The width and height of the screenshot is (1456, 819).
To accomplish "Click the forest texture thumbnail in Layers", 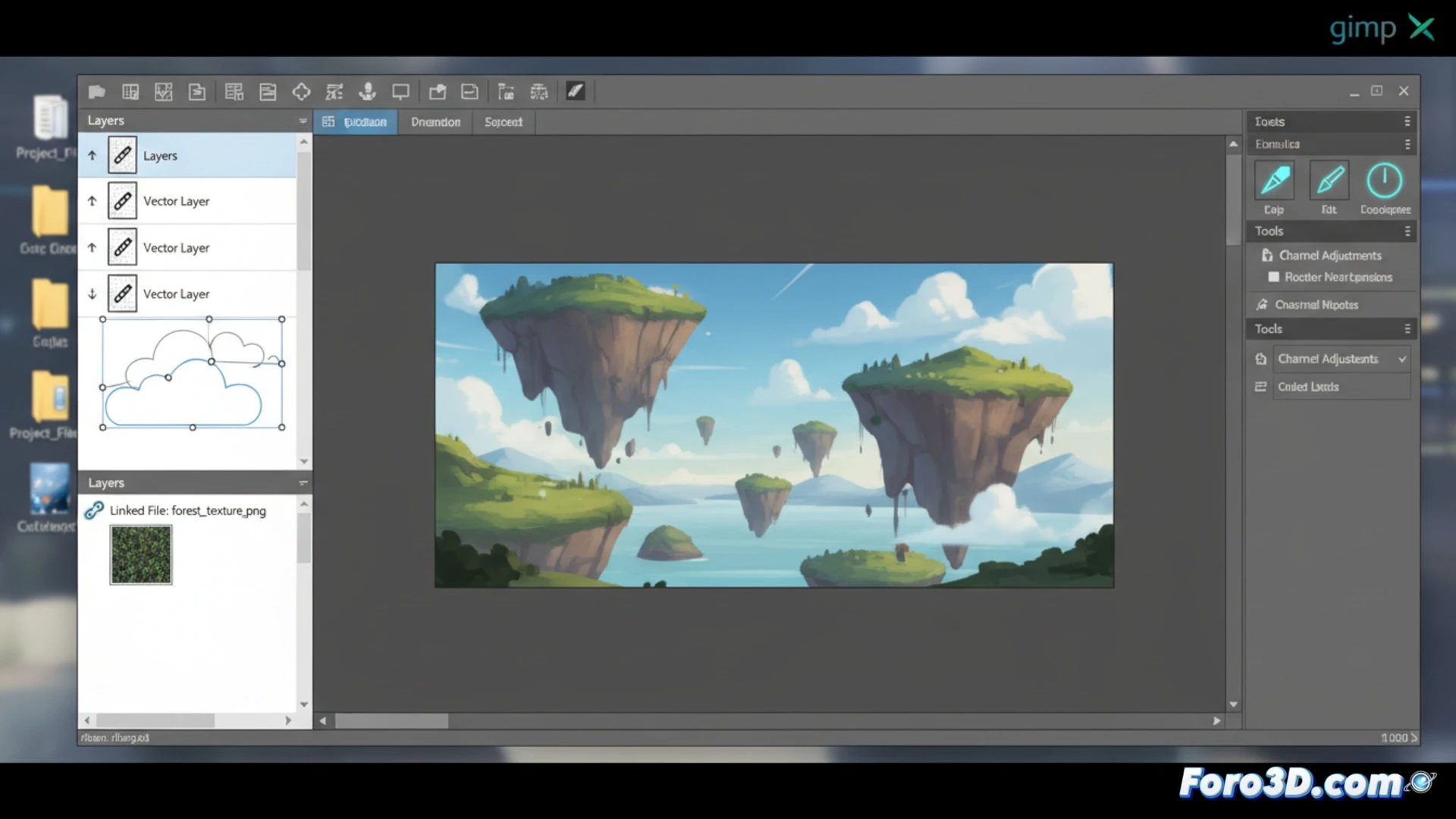I will tap(140, 554).
